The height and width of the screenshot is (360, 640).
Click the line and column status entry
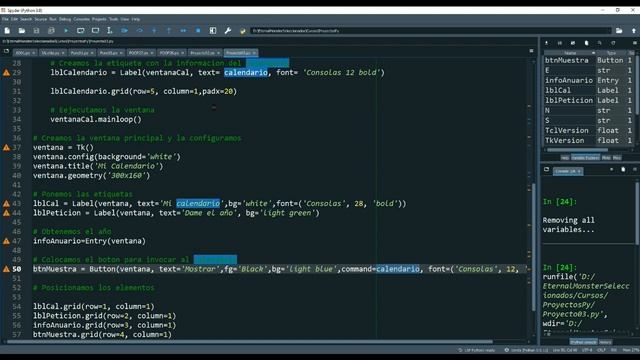565,350
